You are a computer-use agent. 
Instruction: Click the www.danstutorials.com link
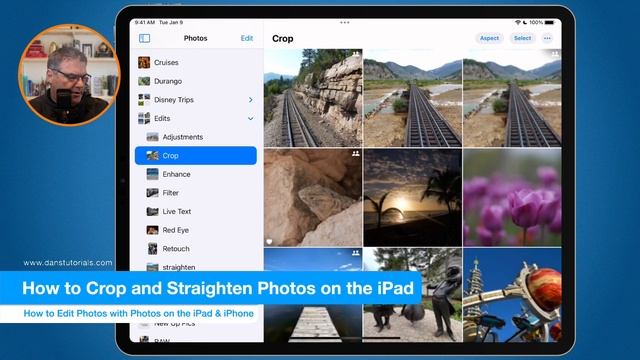pyautogui.click(x=68, y=263)
